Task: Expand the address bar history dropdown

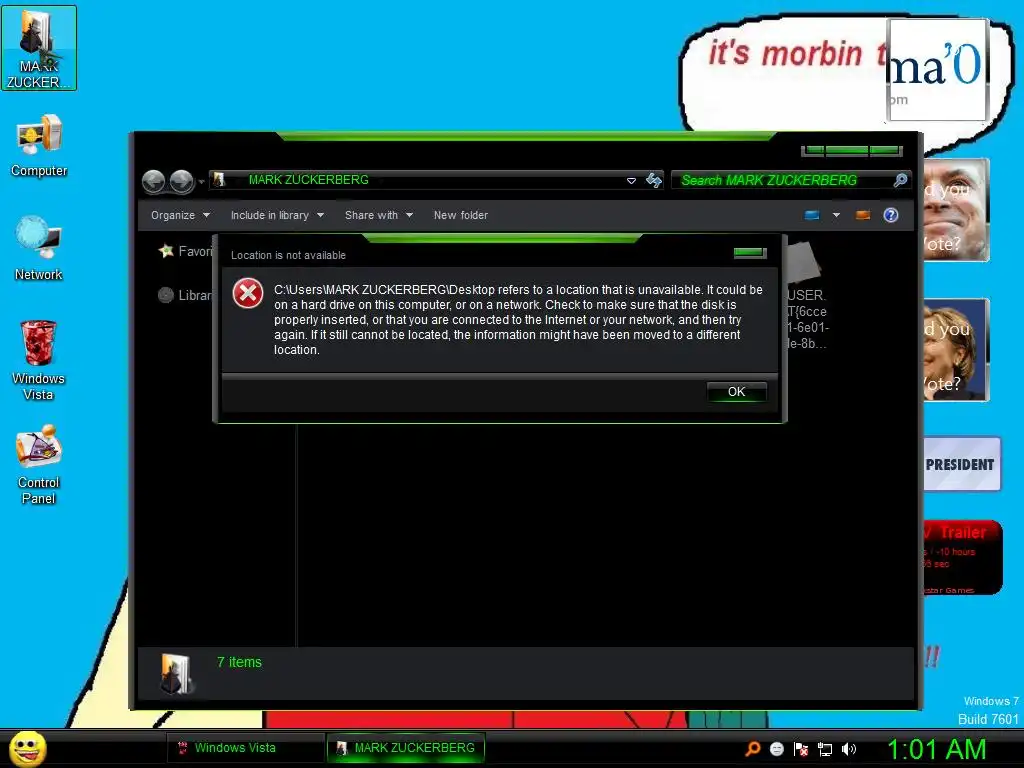Action: point(631,181)
